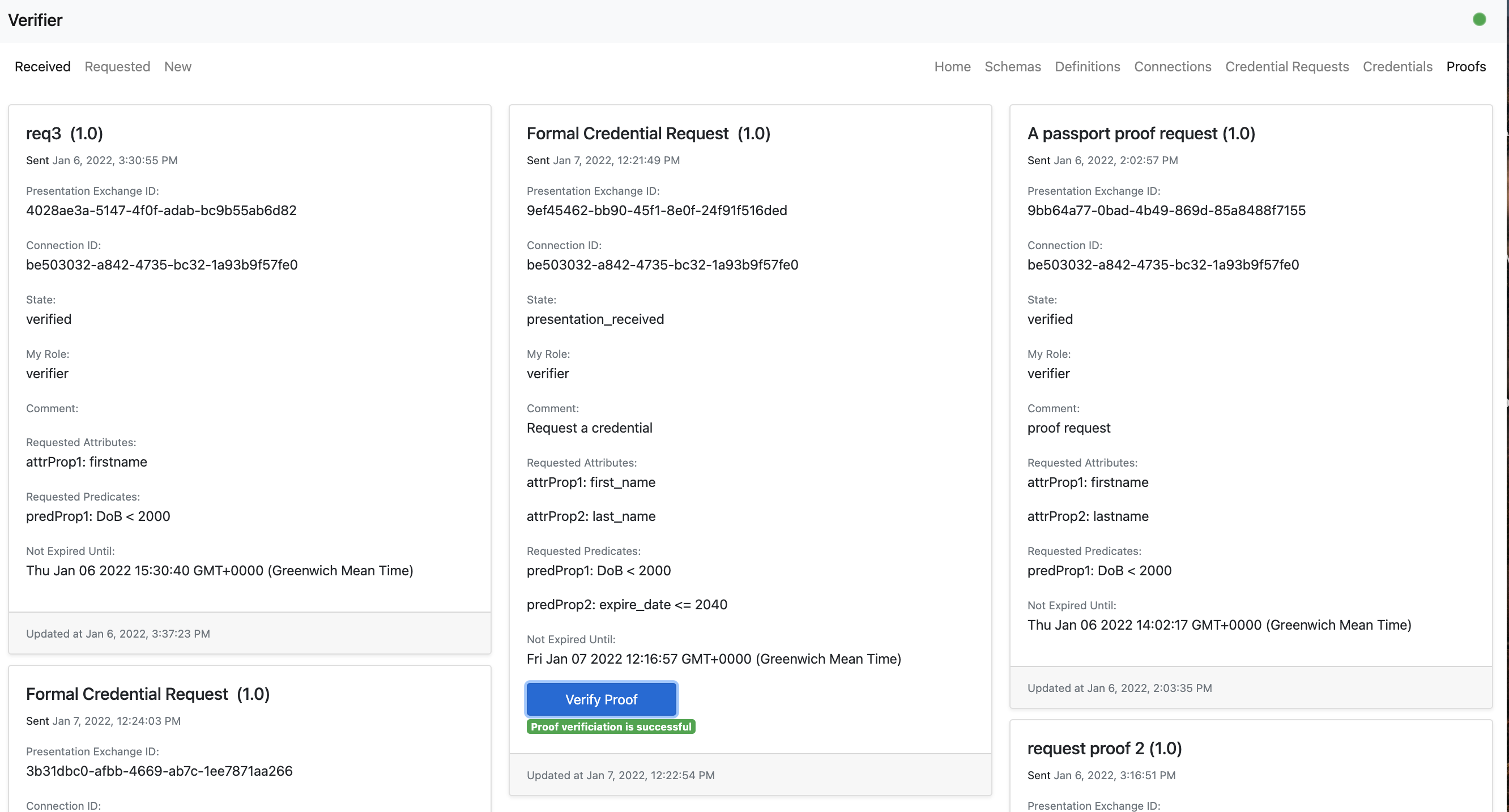Open the Credentials page
The height and width of the screenshot is (812, 1509).
point(1397,67)
